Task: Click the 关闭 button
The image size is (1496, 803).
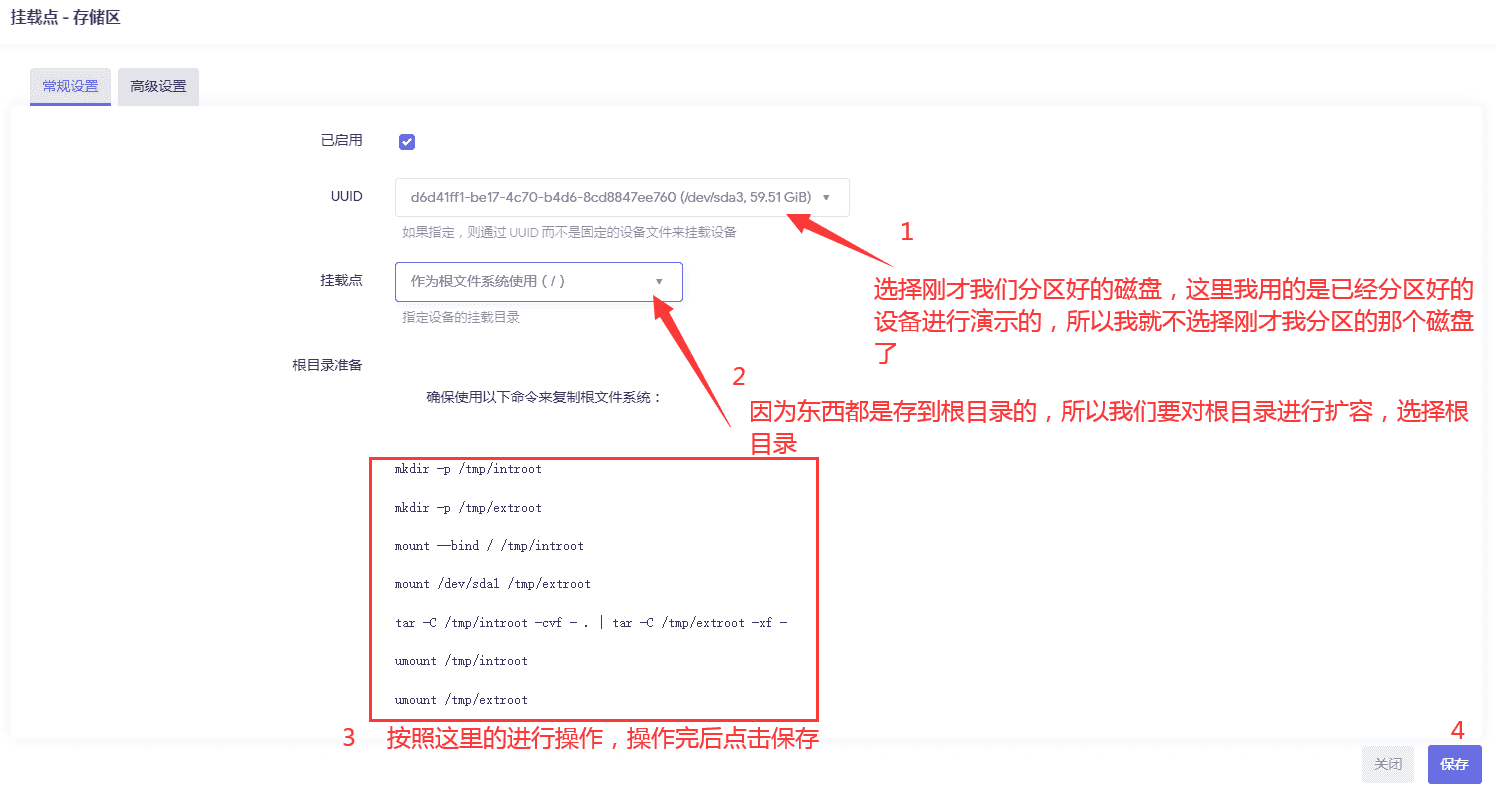Action: [1388, 764]
